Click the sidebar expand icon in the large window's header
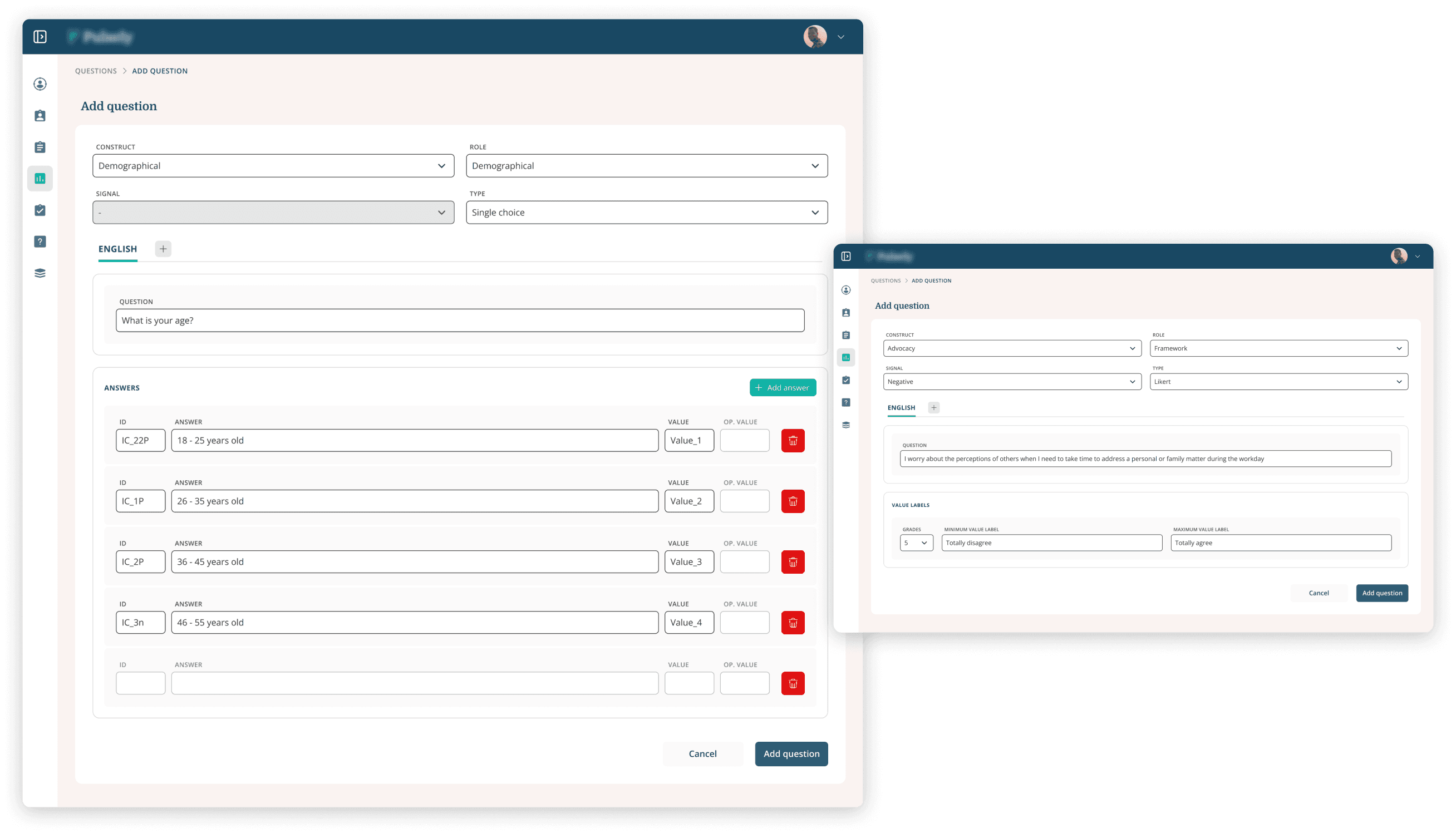 40,37
